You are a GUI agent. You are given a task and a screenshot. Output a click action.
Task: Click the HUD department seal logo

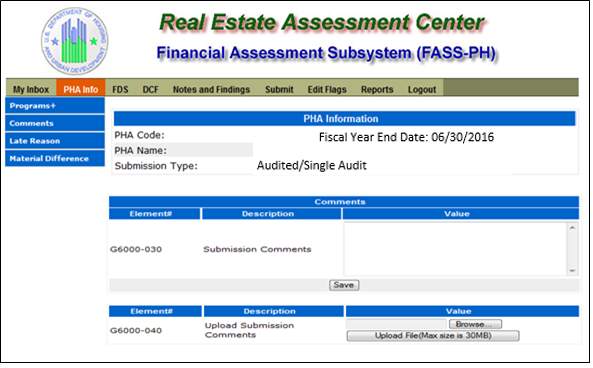click(75, 41)
